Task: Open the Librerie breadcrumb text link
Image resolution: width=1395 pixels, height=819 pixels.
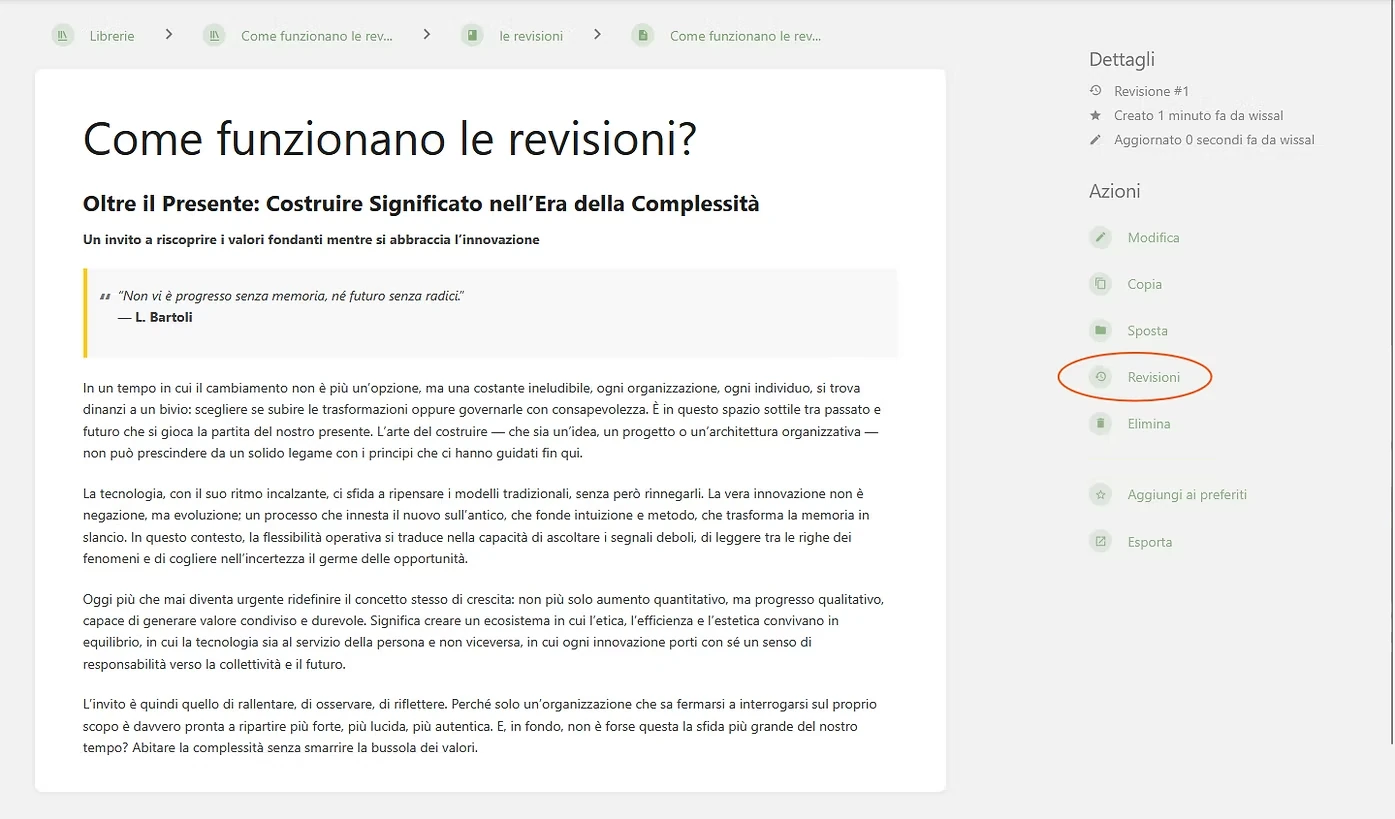Action: pos(111,36)
